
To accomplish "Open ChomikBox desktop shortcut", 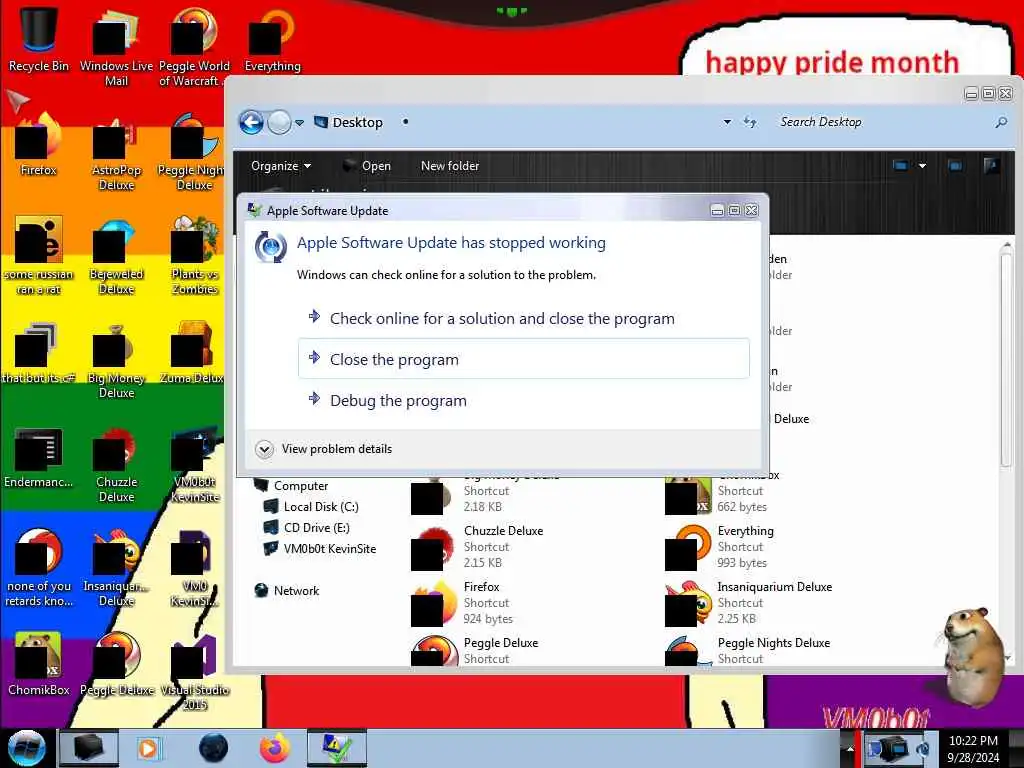I will 39,664.
